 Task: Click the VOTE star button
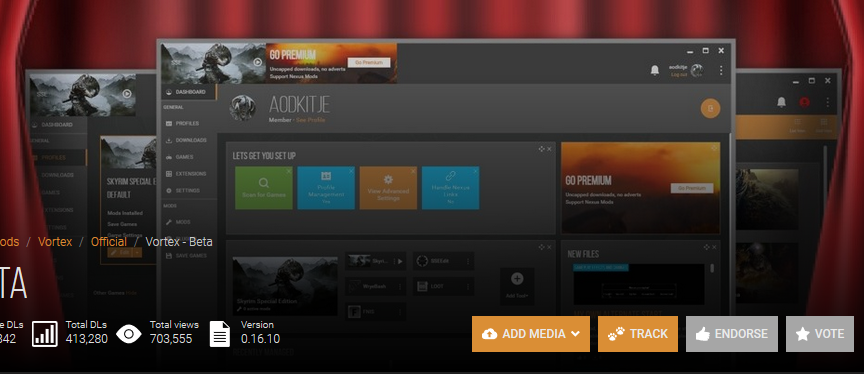pos(819,334)
